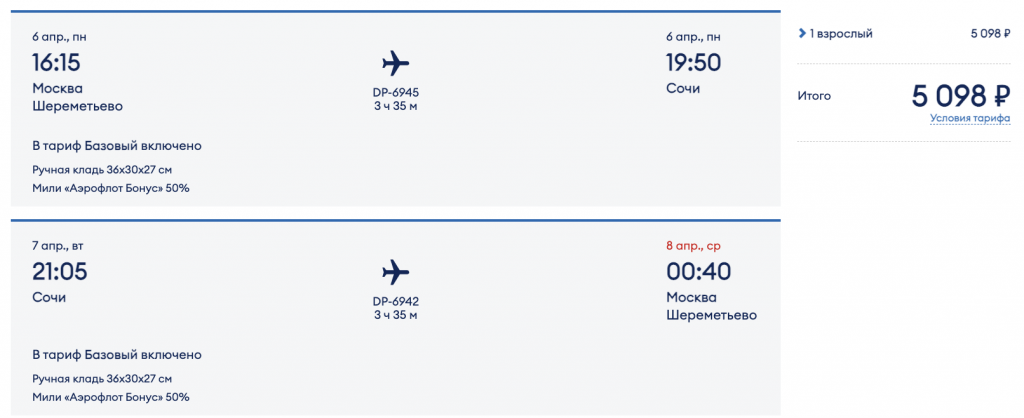Click В тариф Базовый включено under the 16:15 flight
Screen dimensions: 1024x418
[x=116, y=146]
